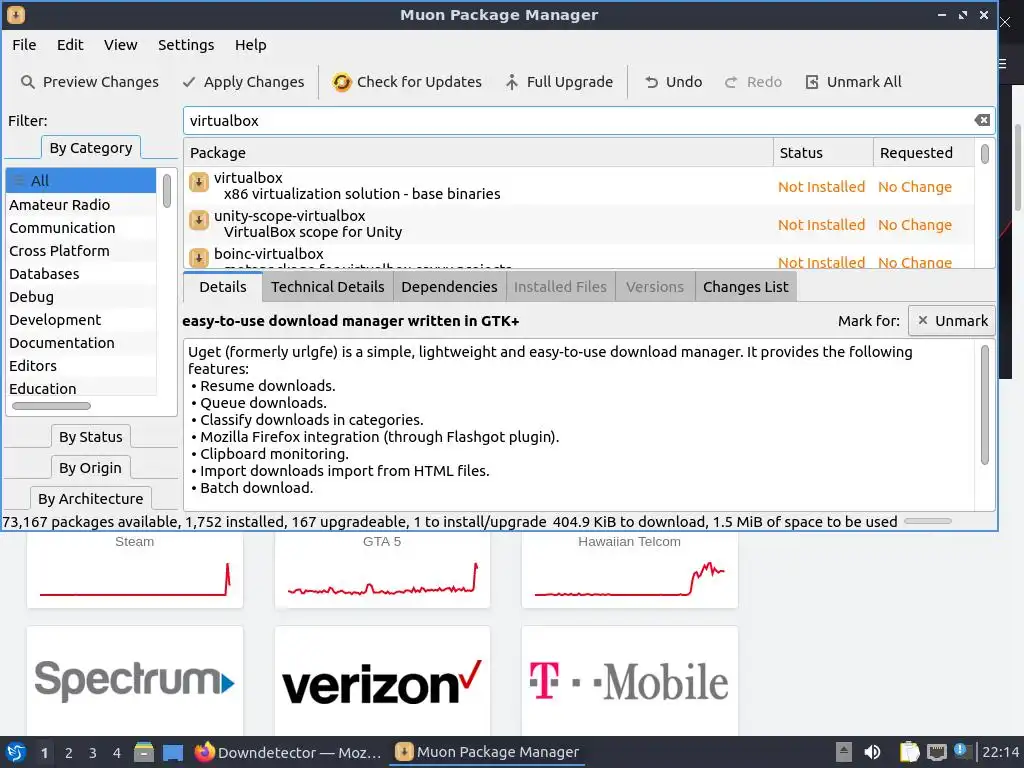Image resolution: width=1024 pixels, height=768 pixels.
Task: Open the File menu
Action: click(x=24, y=45)
